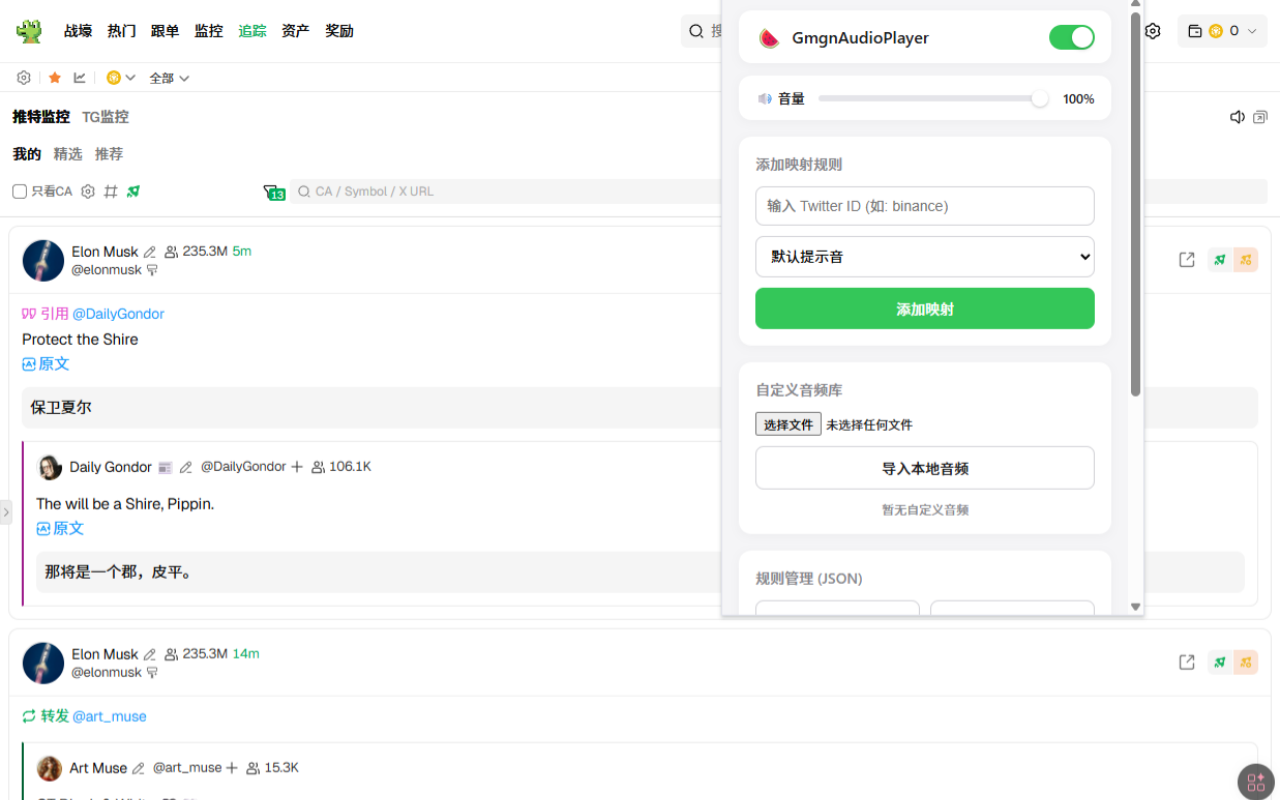The height and width of the screenshot is (800, 1280).
Task: Click the green 添加映射 button
Action: [925, 308]
